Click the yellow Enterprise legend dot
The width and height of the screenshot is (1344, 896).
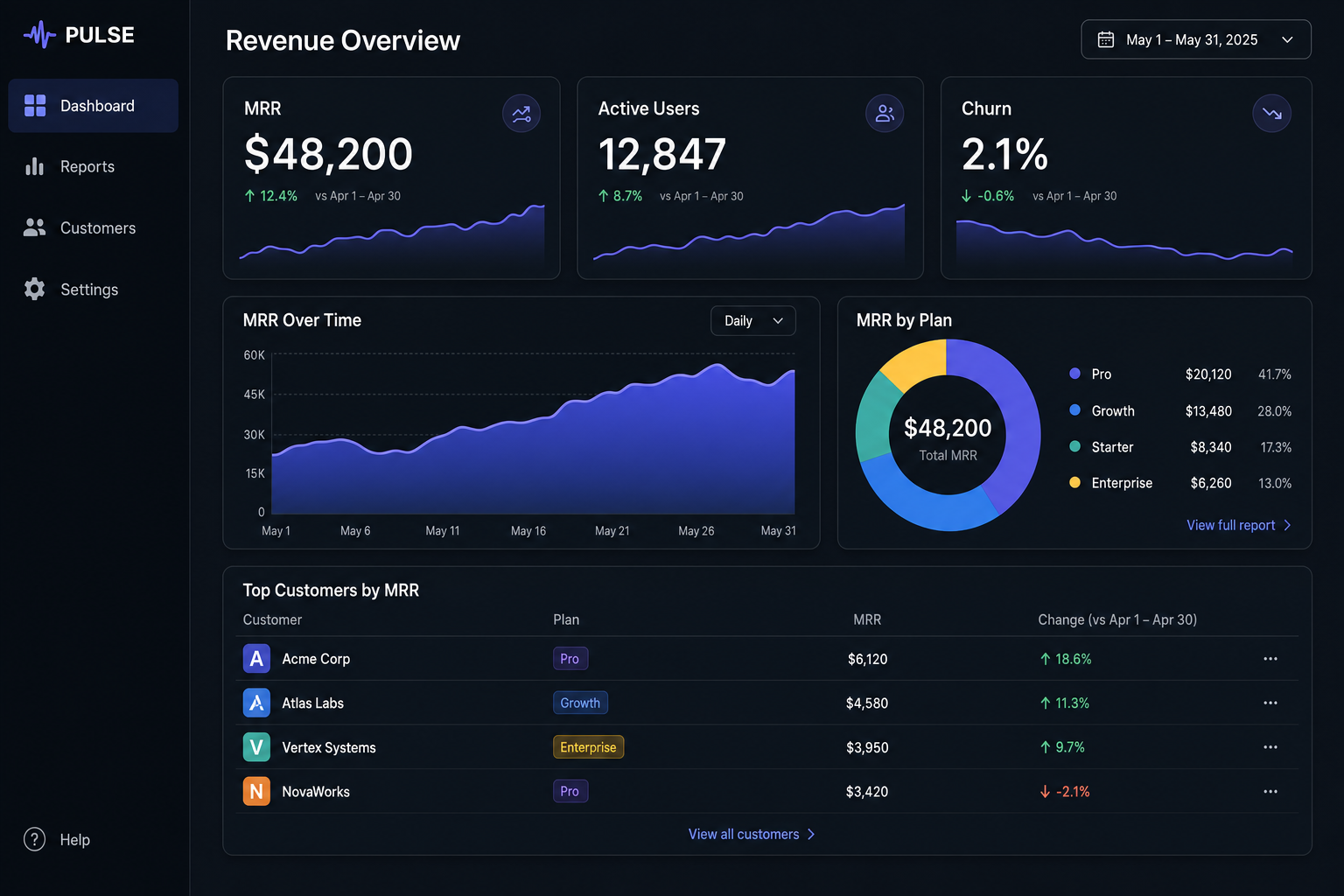(x=1074, y=482)
